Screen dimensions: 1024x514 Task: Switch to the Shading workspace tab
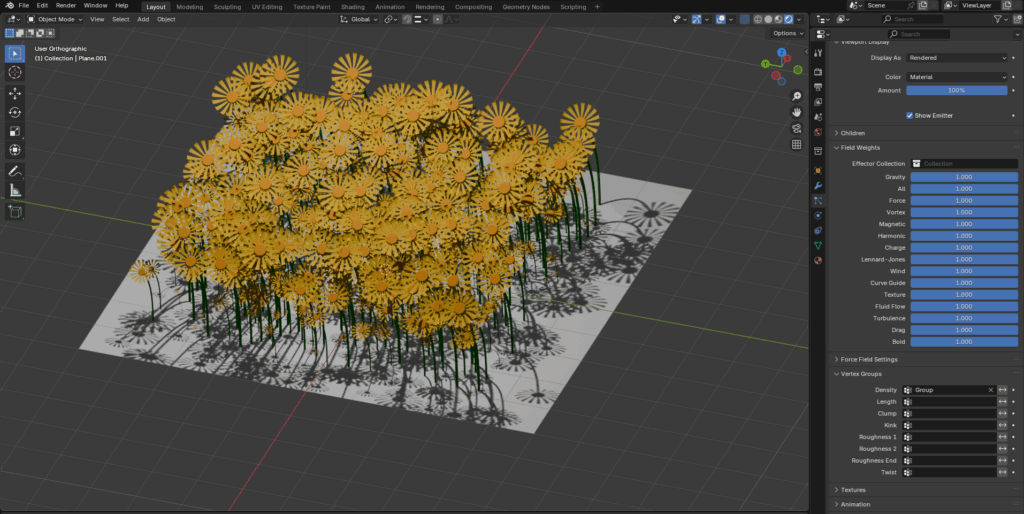pyautogui.click(x=353, y=7)
